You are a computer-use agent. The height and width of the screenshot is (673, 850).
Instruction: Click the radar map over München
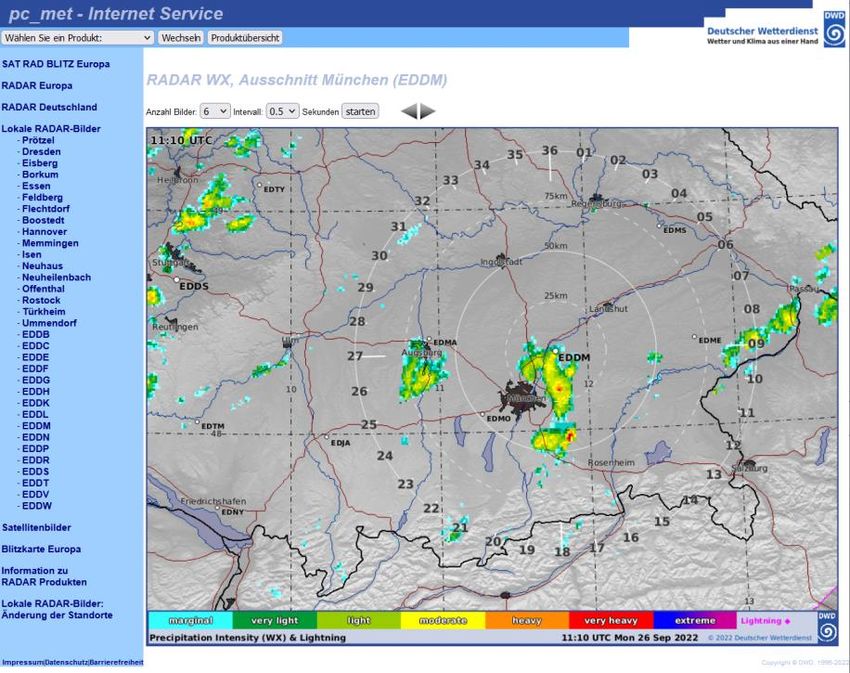527,398
